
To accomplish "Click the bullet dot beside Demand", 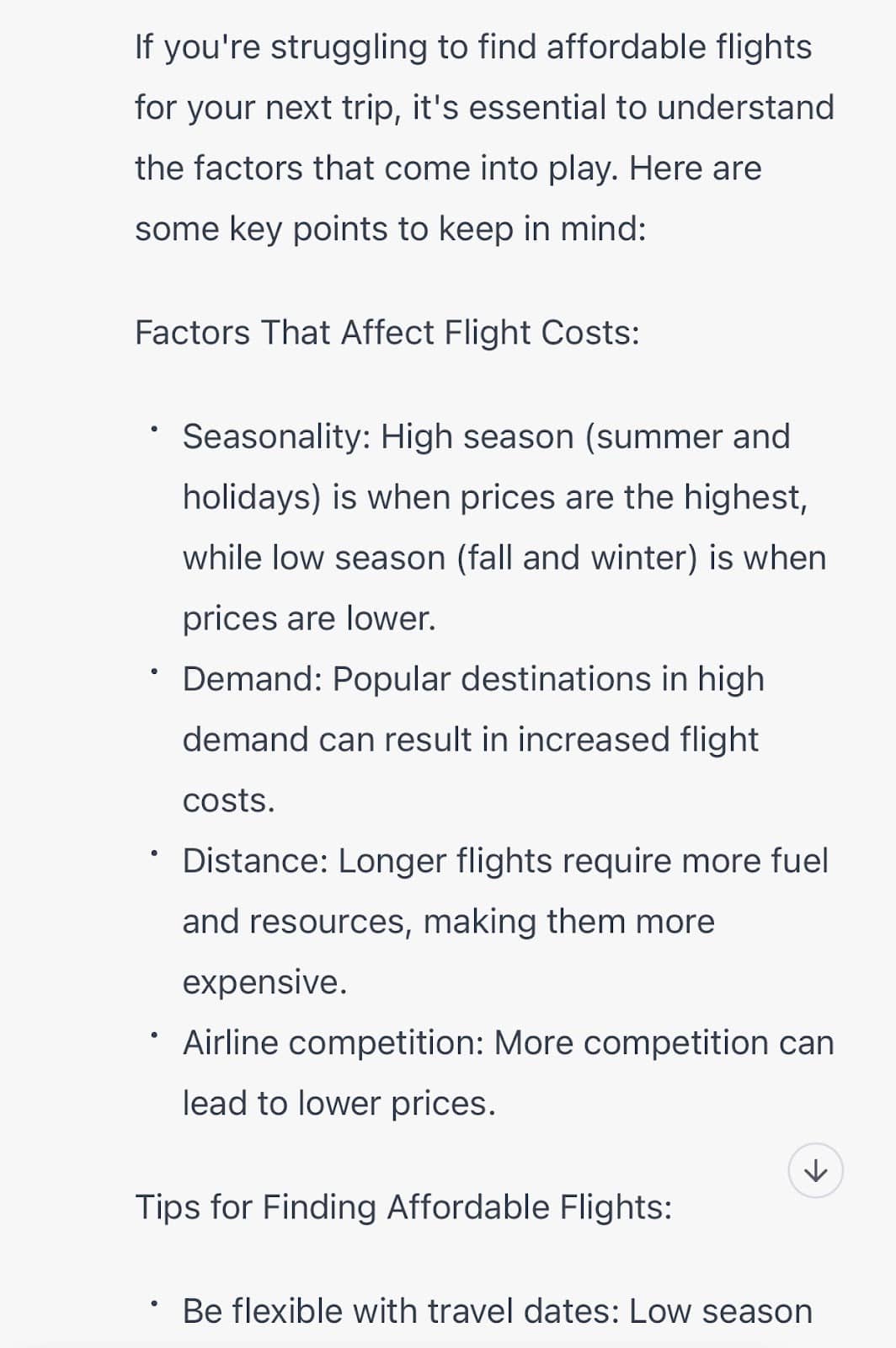I will pos(154,672).
